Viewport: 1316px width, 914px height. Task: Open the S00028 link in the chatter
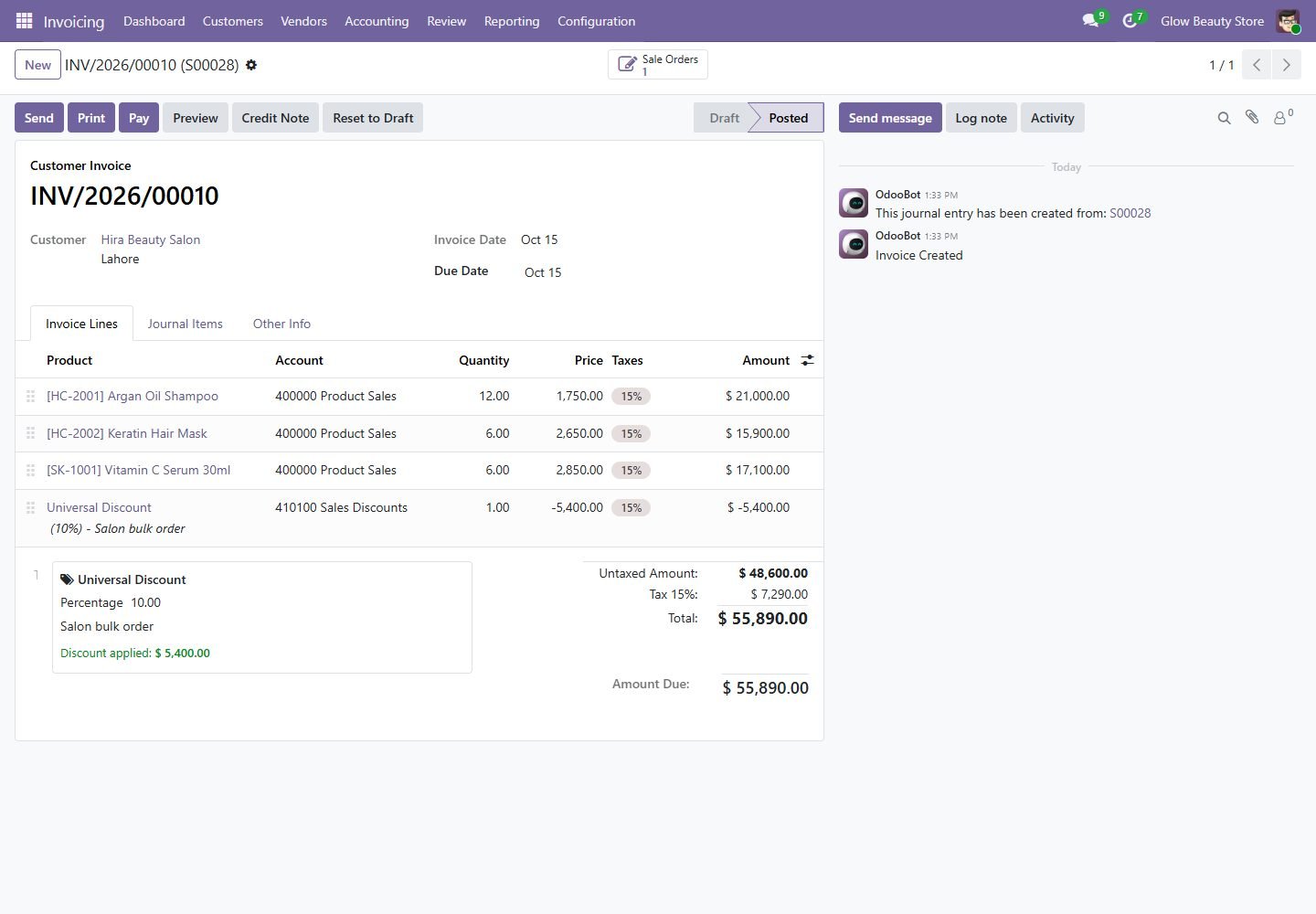point(1130,213)
